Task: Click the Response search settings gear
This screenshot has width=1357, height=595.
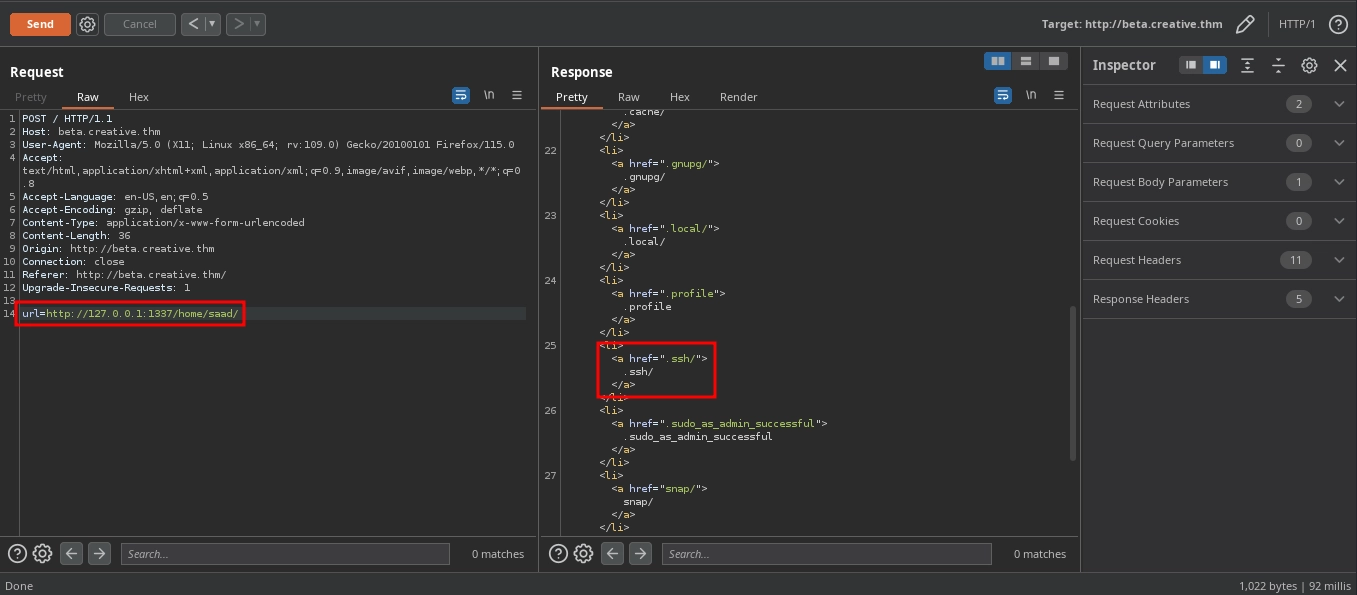Action: tap(584, 553)
